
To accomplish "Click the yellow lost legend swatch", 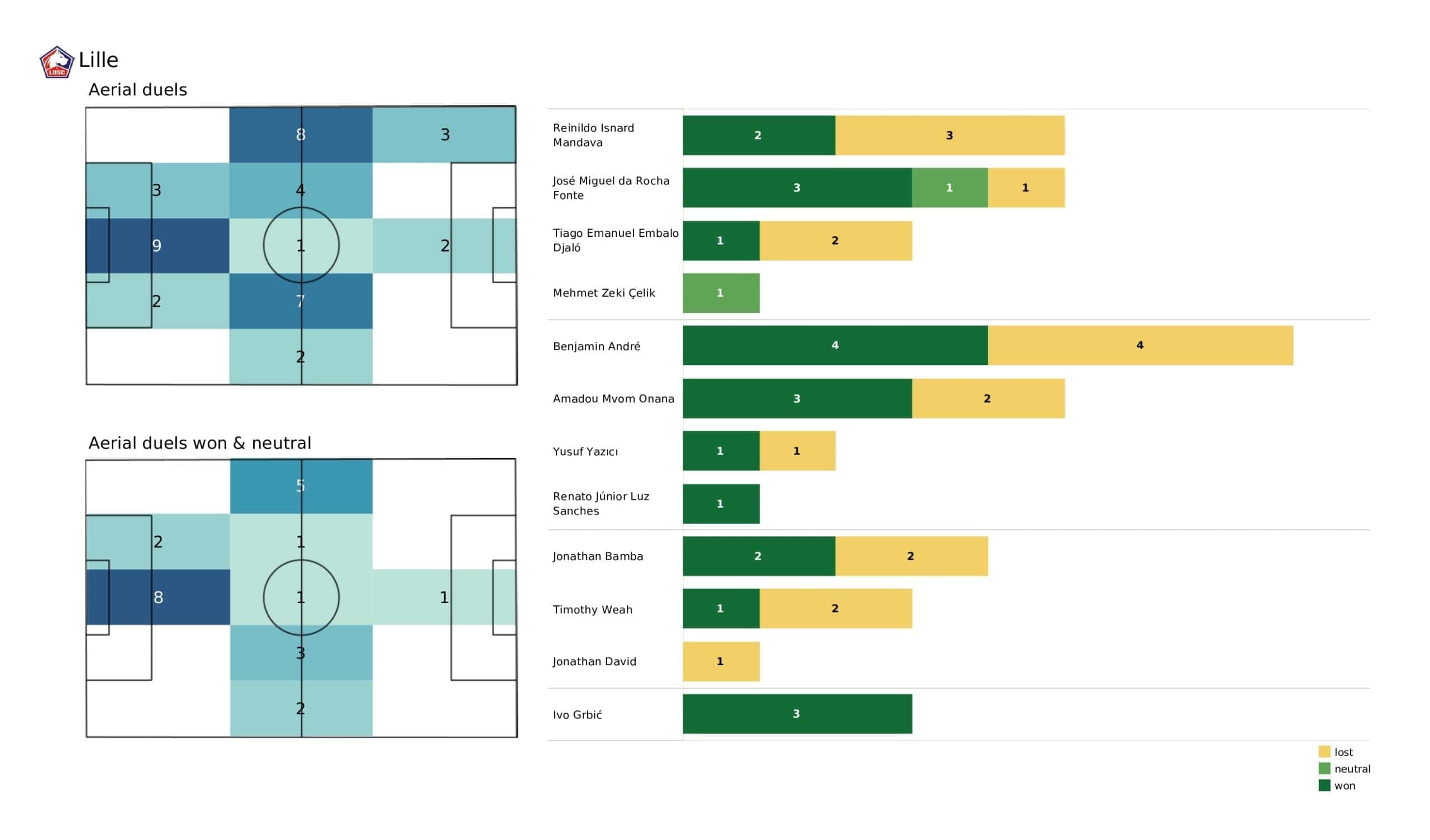I will (x=1324, y=751).
